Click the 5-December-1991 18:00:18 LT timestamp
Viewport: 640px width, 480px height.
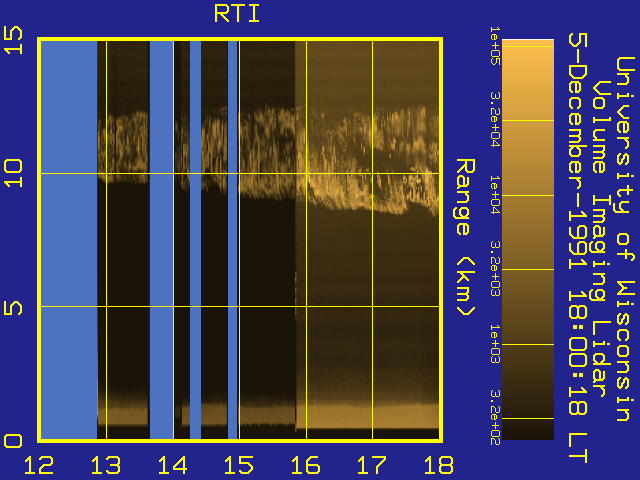tap(578, 248)
